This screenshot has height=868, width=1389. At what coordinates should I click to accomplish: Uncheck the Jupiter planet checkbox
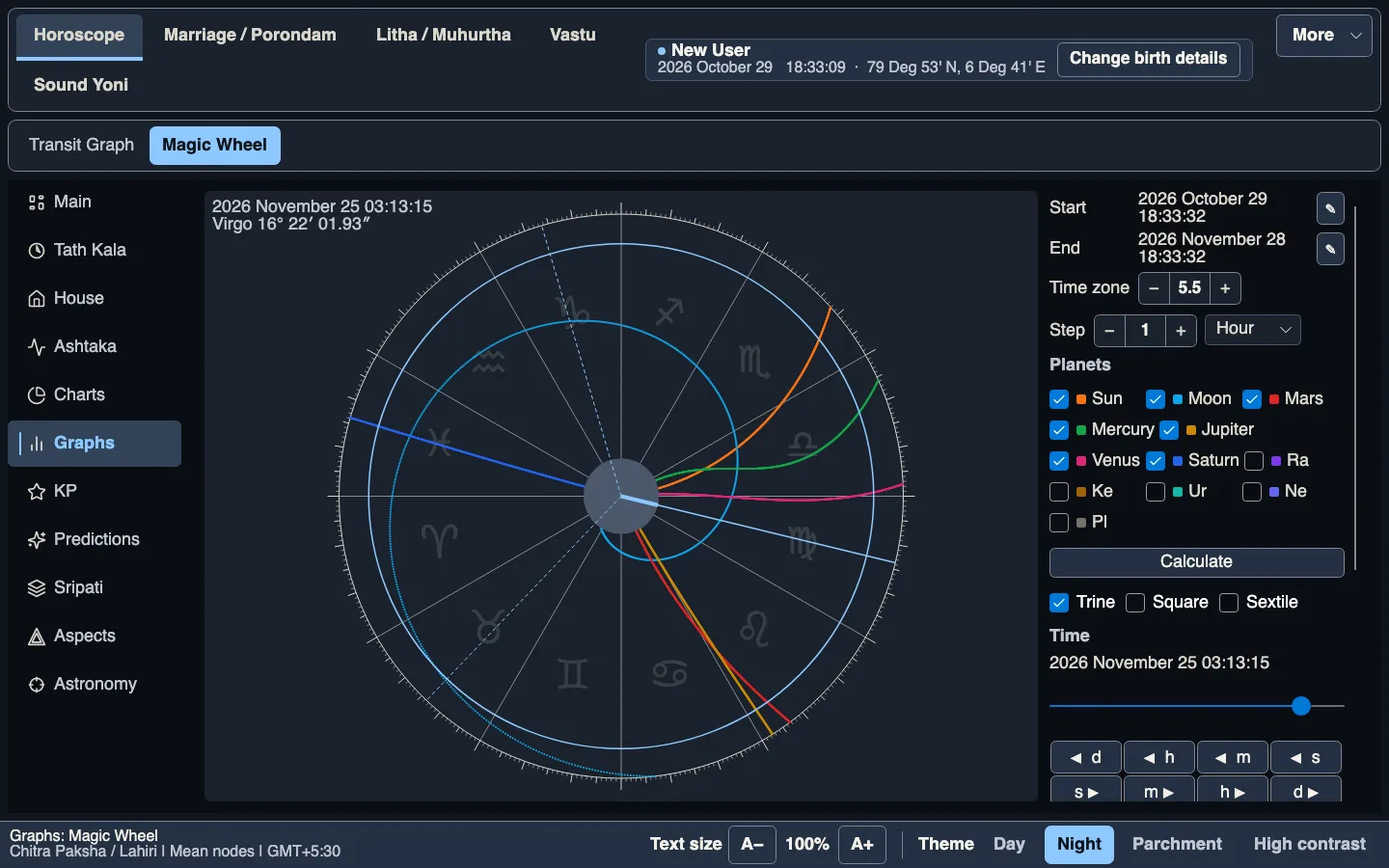point(1169,430)
